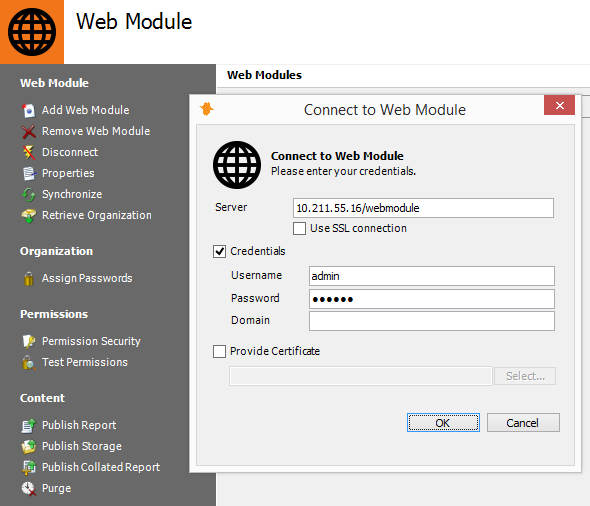Cancel the Connect to Web Module dialog

[523, 423]
